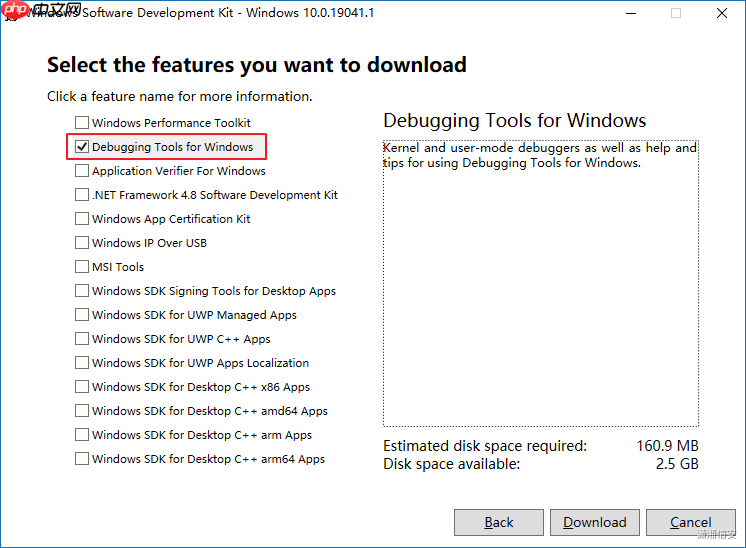The width and height of the screenshot is (746, 548).
Task: Click 'Windows SDK for UWP C++ Apps' label
Action: click(x=181, y=339)
